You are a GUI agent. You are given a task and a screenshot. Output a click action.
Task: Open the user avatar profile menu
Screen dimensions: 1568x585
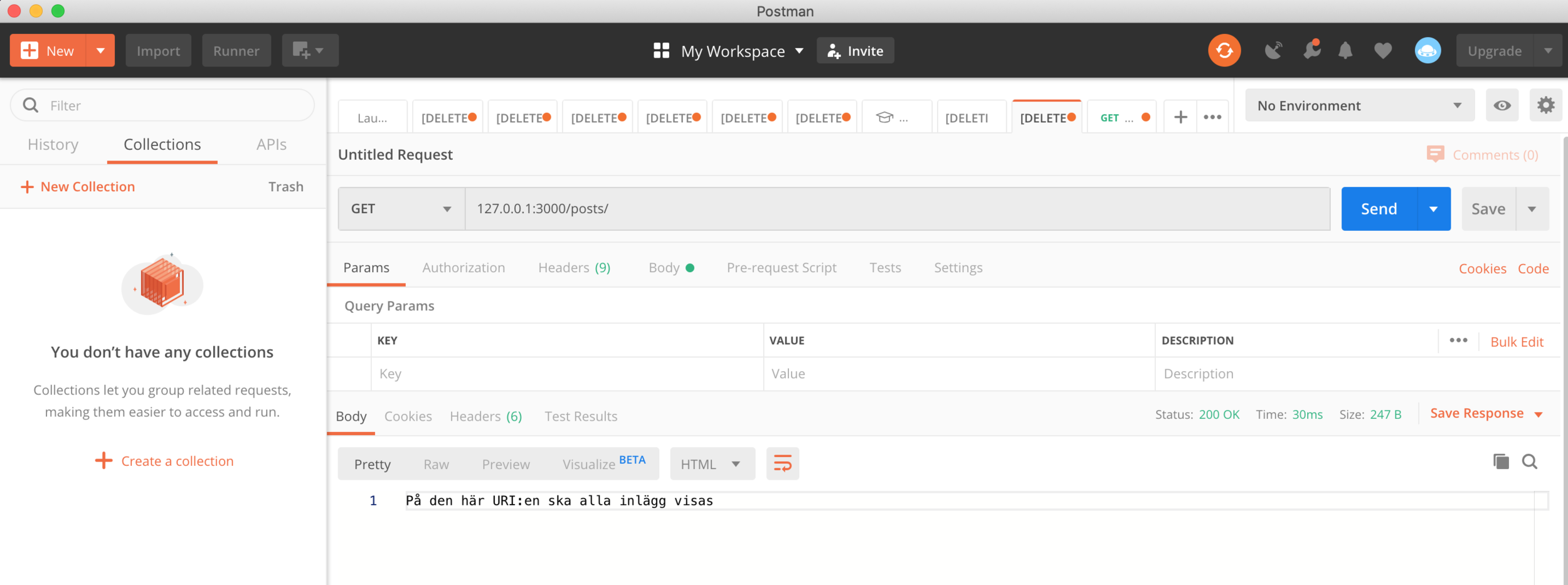pyautogui.click(x=1428, y=51)
